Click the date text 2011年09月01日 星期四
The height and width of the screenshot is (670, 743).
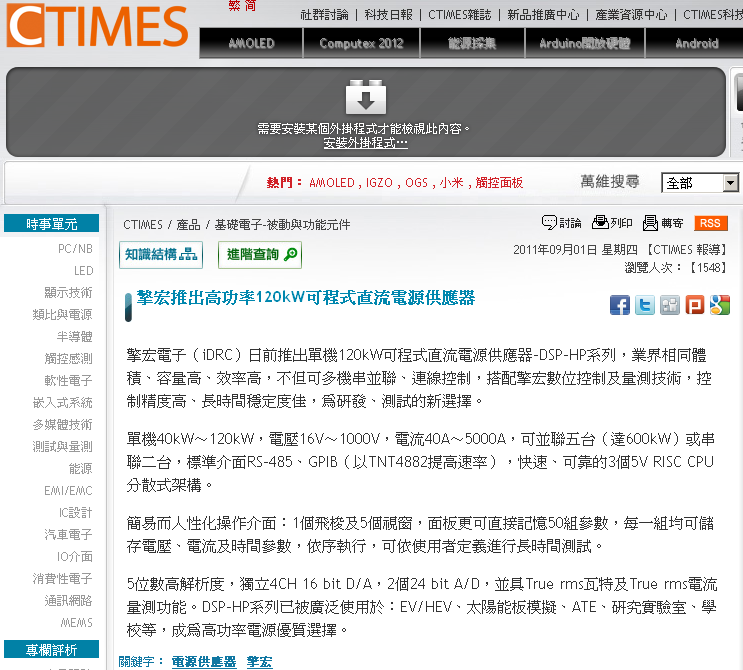pyautogui.click(x=575, y=250)
